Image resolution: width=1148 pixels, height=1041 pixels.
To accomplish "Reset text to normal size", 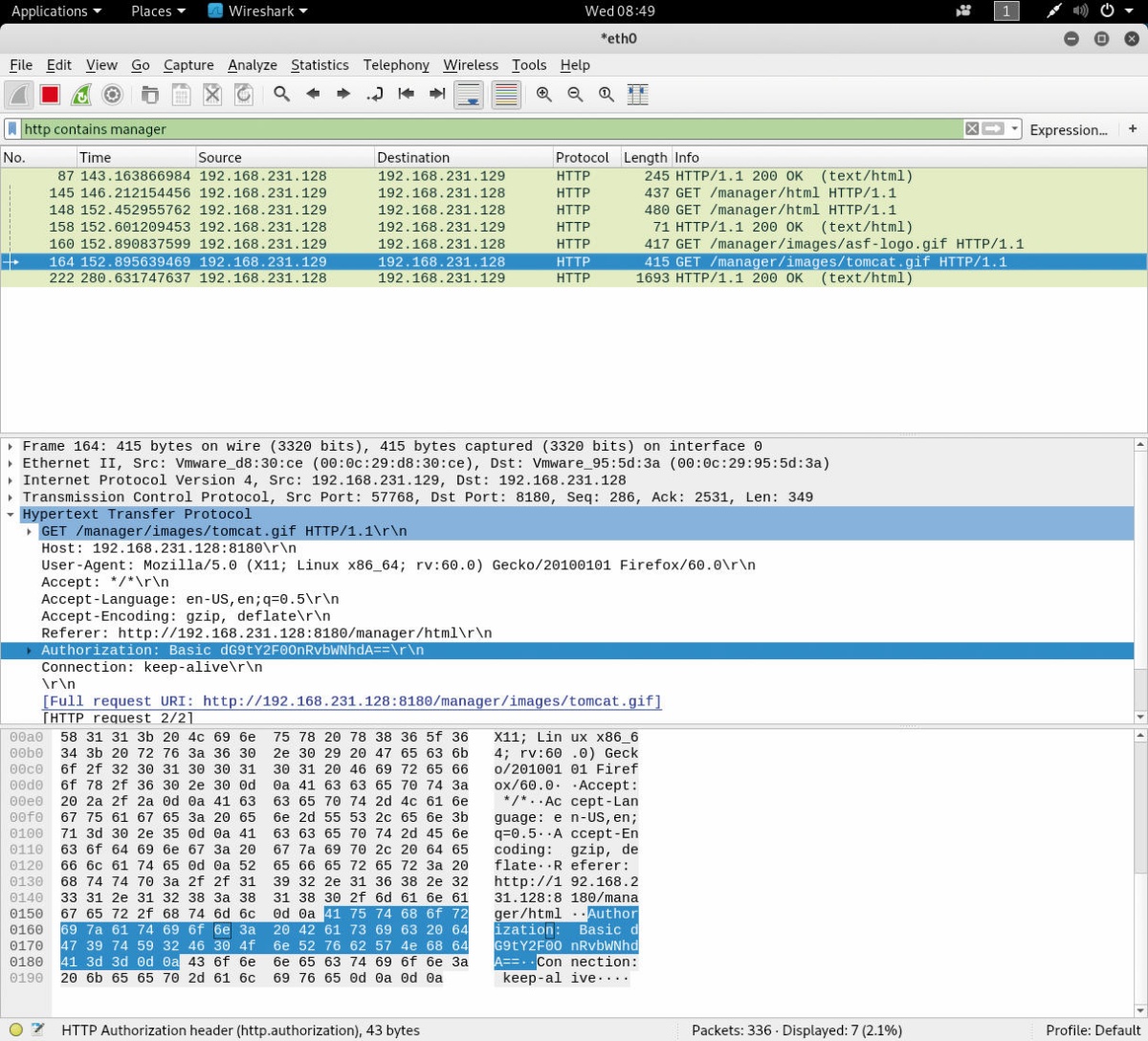I will pyautogui.click(x=607, y=94).
